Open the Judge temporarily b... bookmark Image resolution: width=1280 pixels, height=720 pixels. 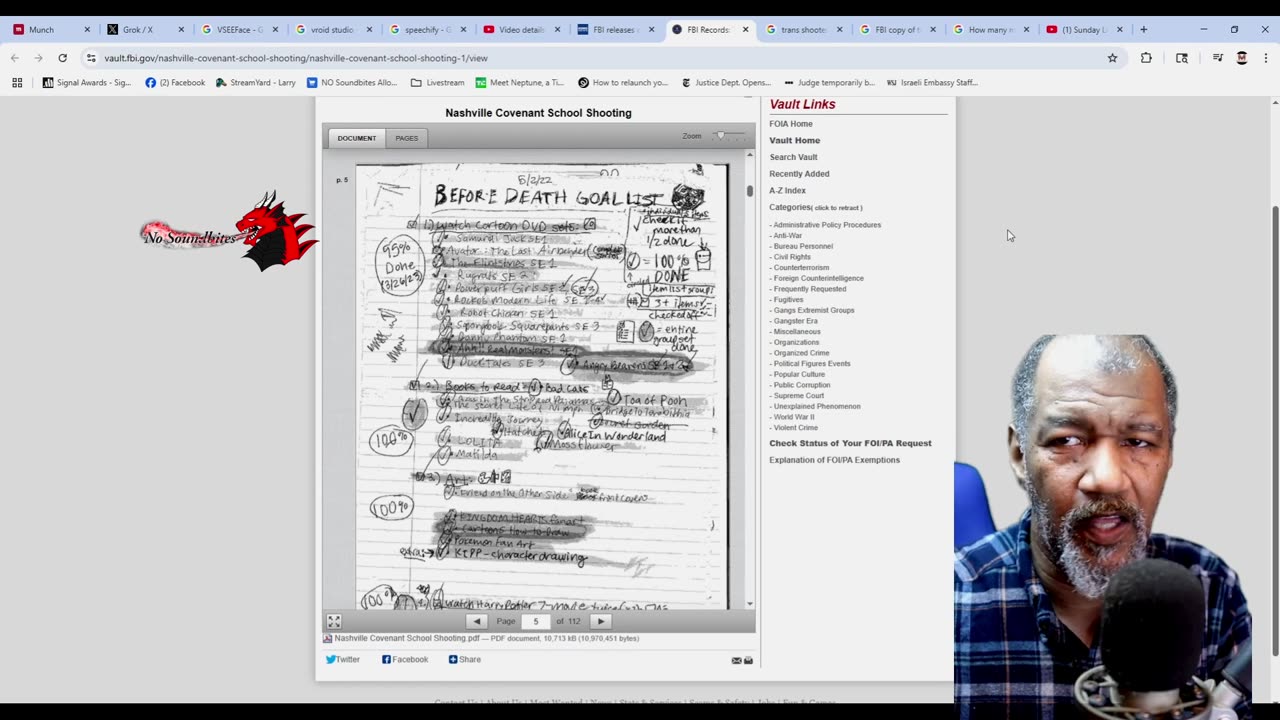[x=829, y=82]
